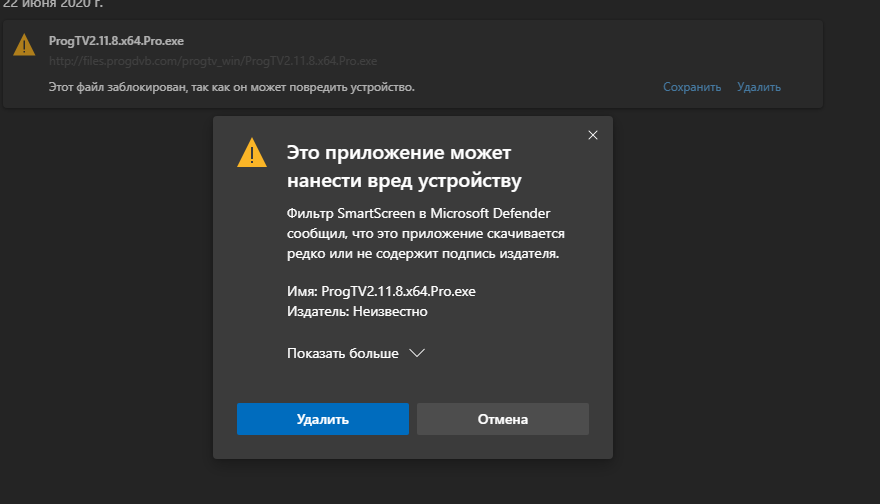Screen dimensions: 880x504
Task: Close the SmartScreen dialog with the X icon
Action: (593, 135)
